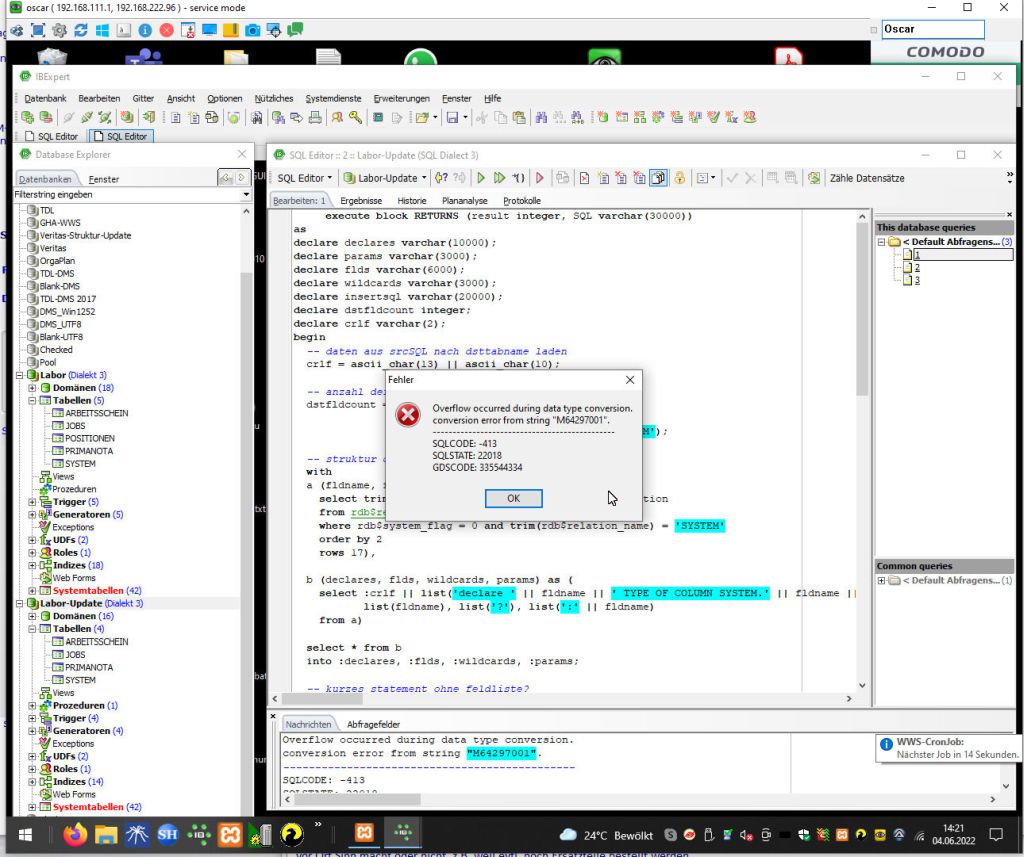Open the Nützliches menu
The image size is (1024, 857).
click(x=274, y=98)
